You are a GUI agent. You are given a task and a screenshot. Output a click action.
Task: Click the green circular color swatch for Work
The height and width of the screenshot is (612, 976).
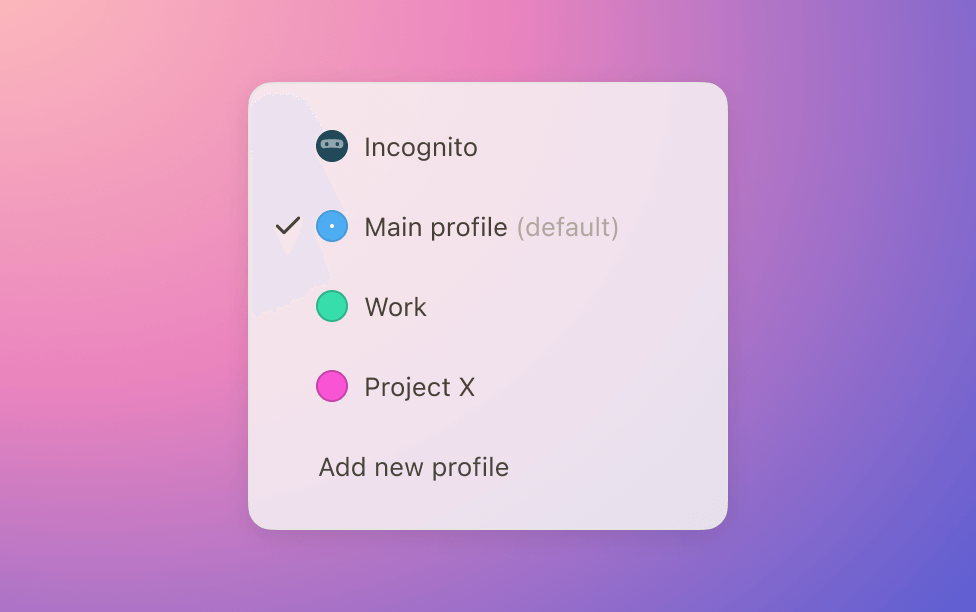point(332,306)
